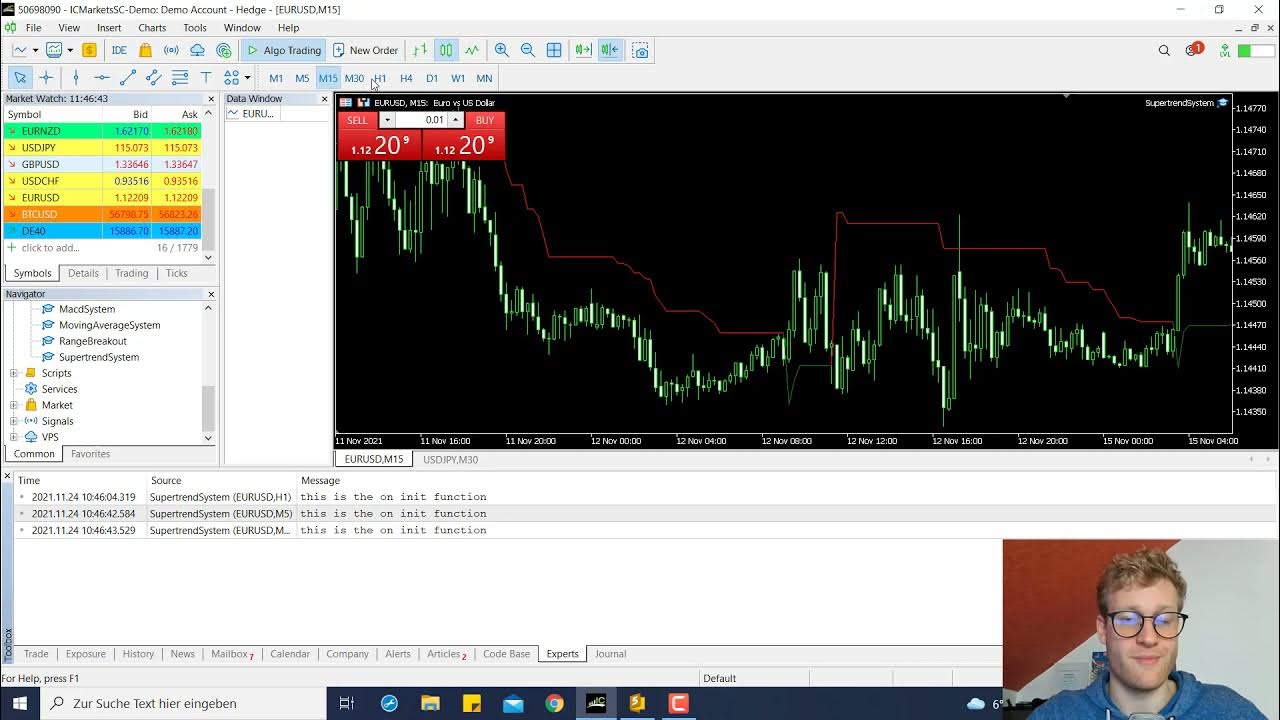Image resolution: width=1280 pixels, height=720 pixels.
Task: Toggle chart auto scroll to end
Action: (x=584, y=50)
